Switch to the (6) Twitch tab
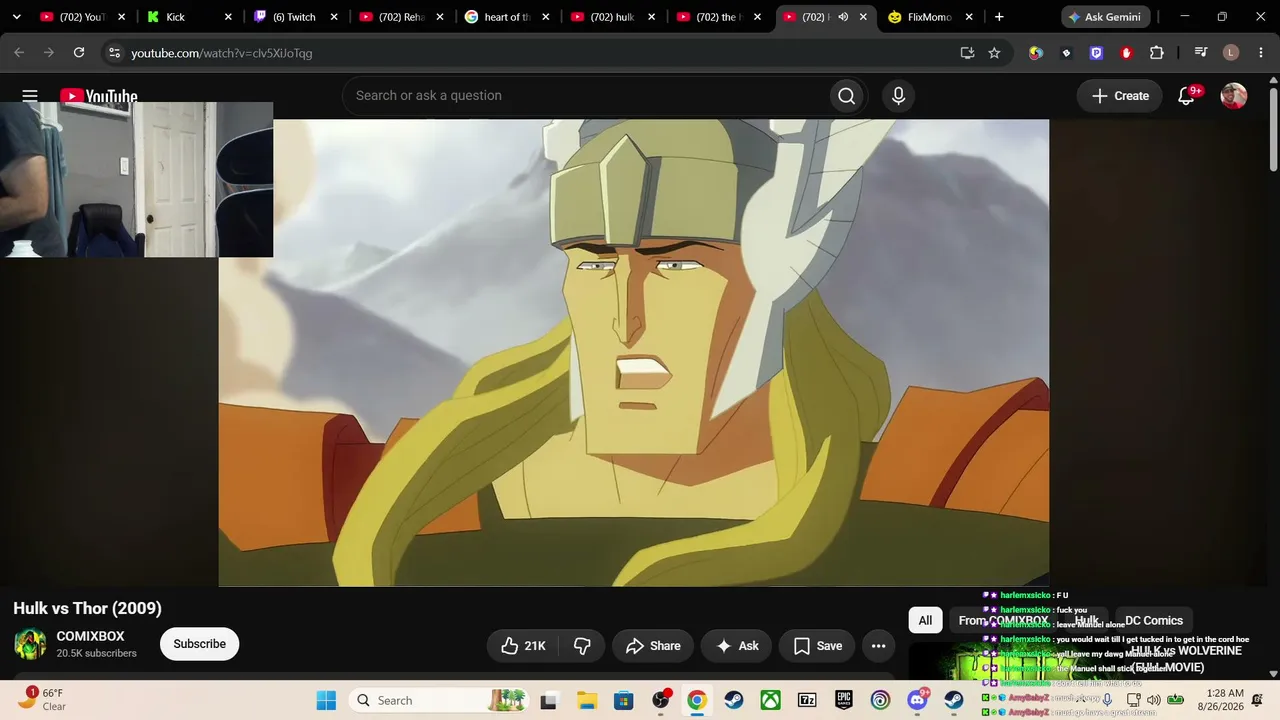This screenshot has width=1280, height=720. (x=296, y=17)
